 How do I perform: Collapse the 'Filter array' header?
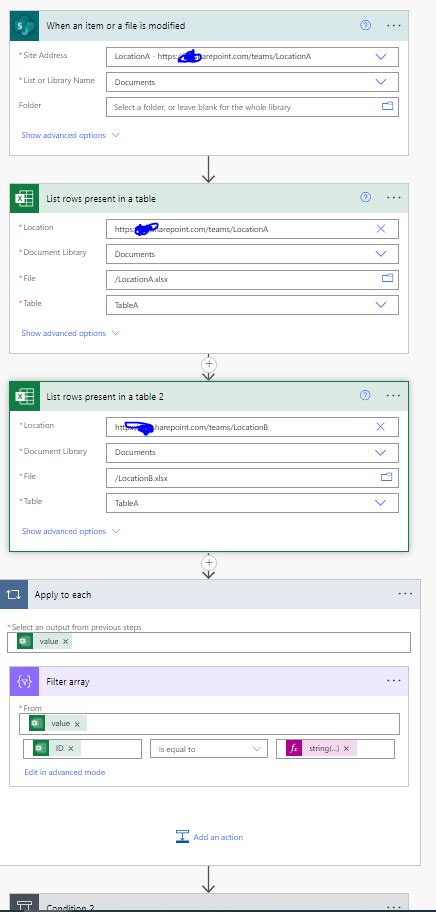[x=209, y=681]
